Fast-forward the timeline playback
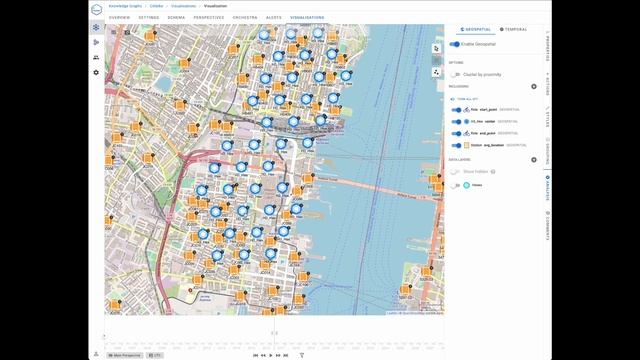The height and width of the screenshot is (360, 640). [x=278, y=356]
